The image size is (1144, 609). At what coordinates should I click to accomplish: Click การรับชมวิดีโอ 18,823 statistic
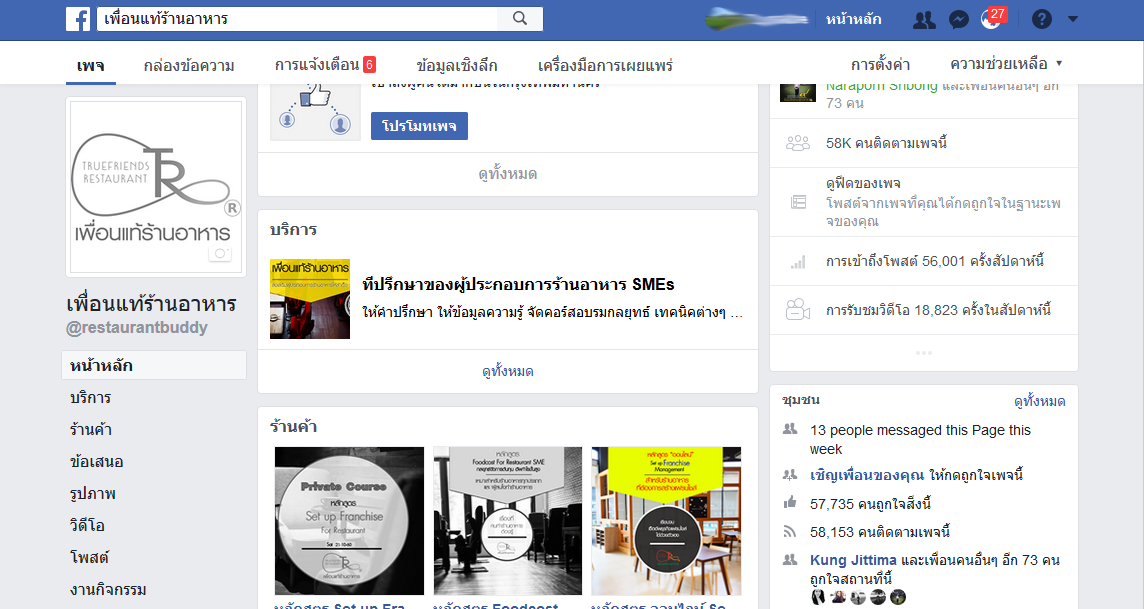pyautogui.click(x=938, y=310)
